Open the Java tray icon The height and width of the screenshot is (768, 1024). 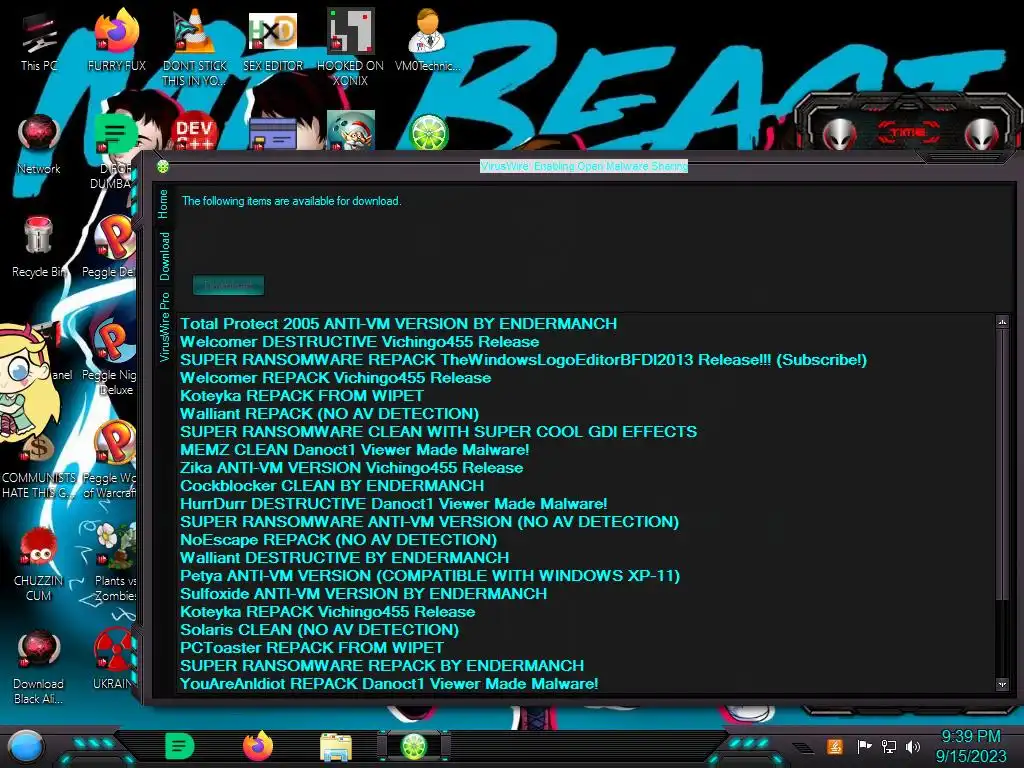[835, 746]
